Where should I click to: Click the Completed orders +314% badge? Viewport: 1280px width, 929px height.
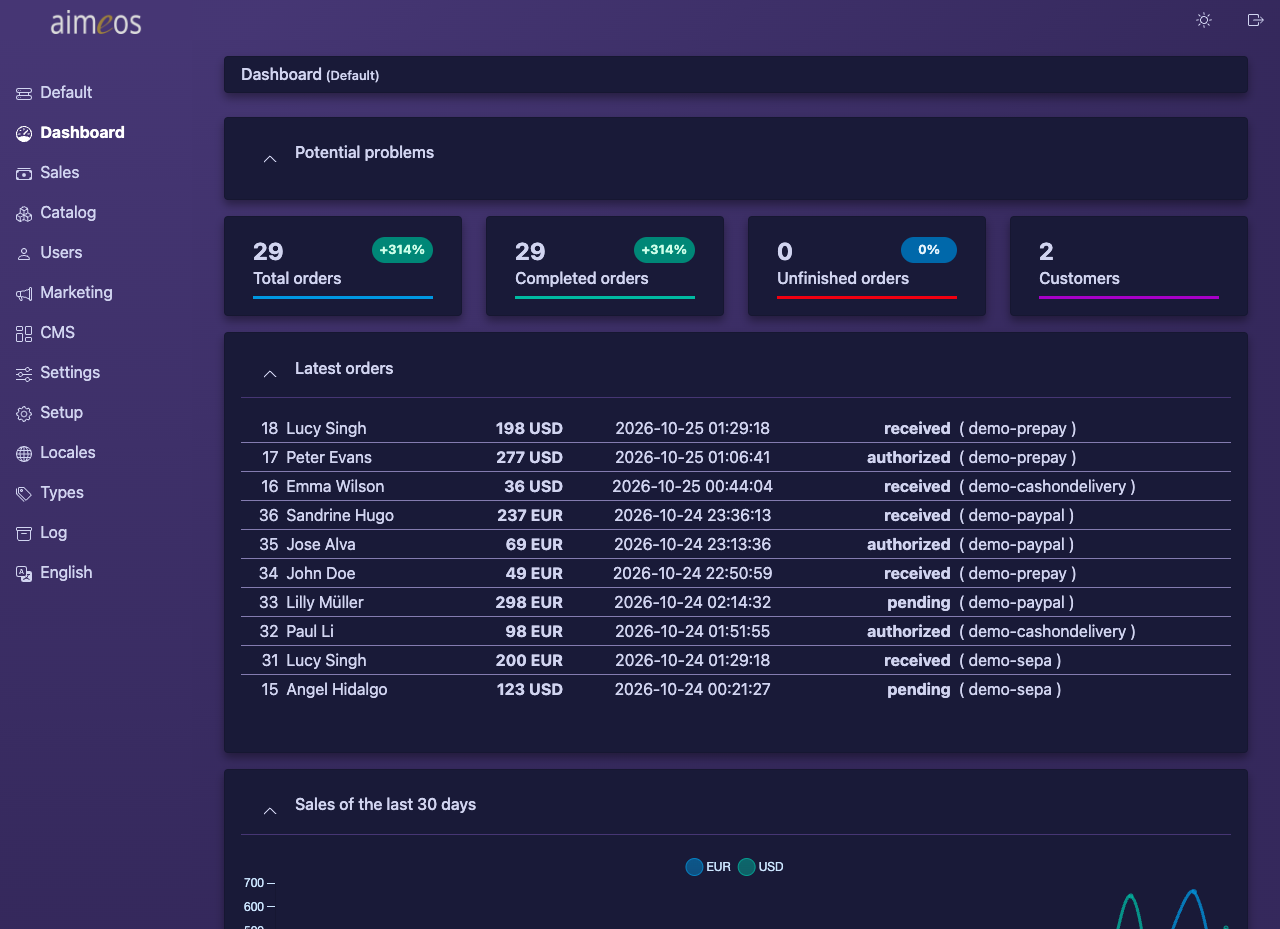pos(664,250)
